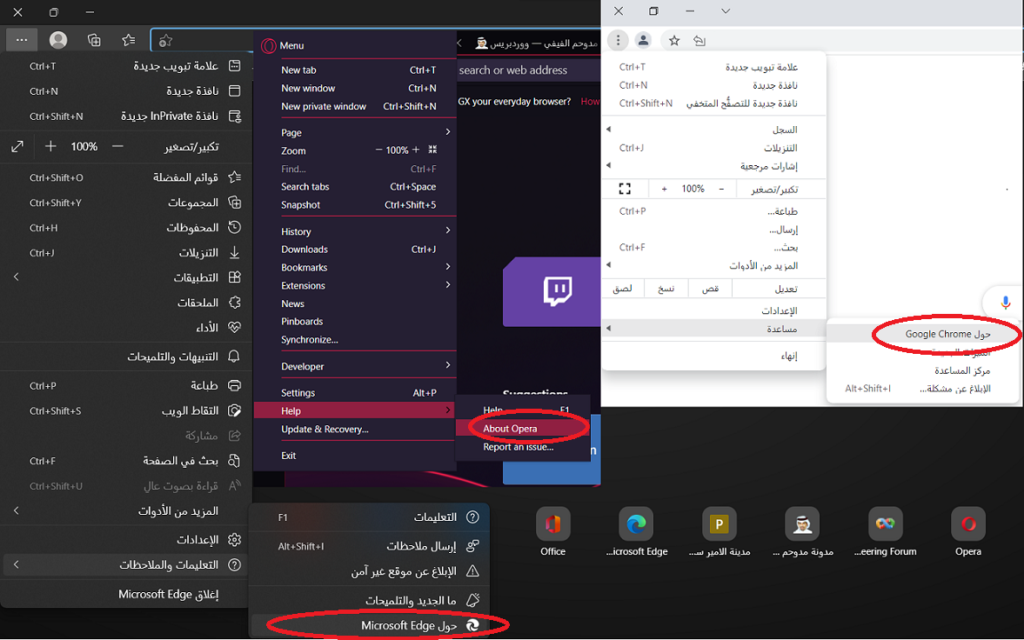This screenshot has width=1024, height=640.
Task: Expand the مساعدة (Help) submenu in Chrome
Action: pos(714,328)
